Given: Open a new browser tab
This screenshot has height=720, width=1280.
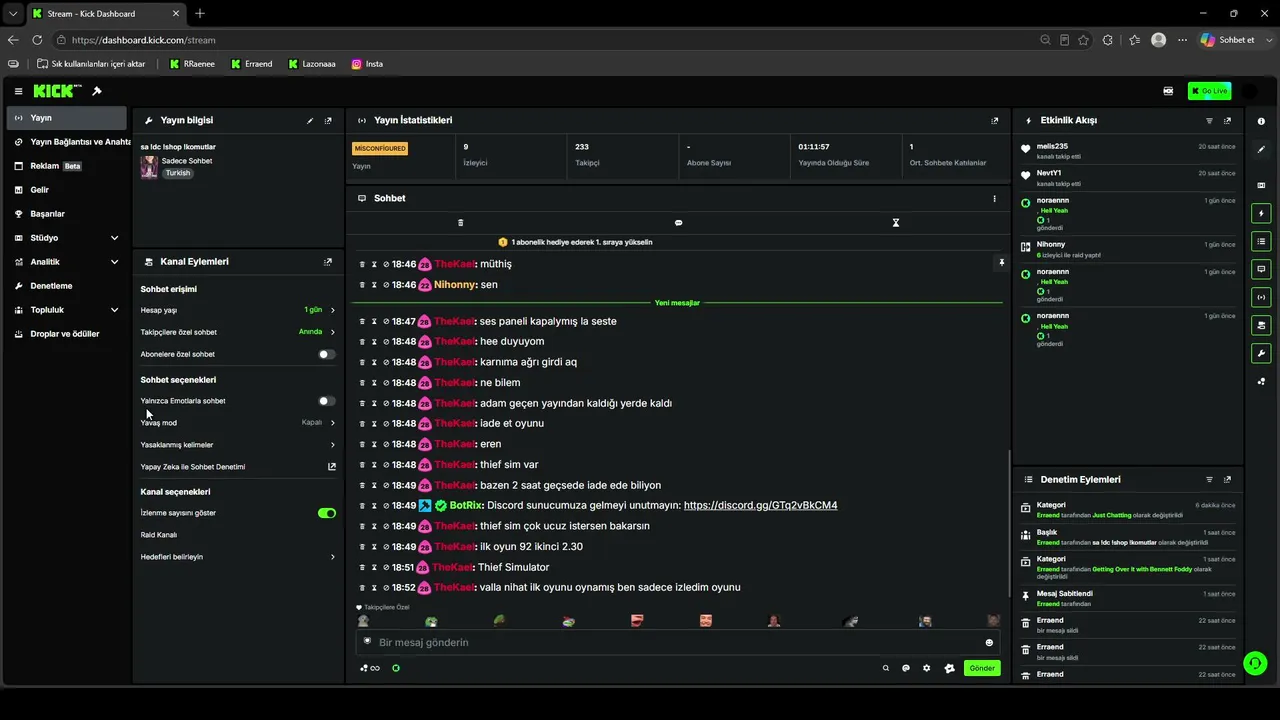Looking at the screenshot, I should (x=200, y=13).
